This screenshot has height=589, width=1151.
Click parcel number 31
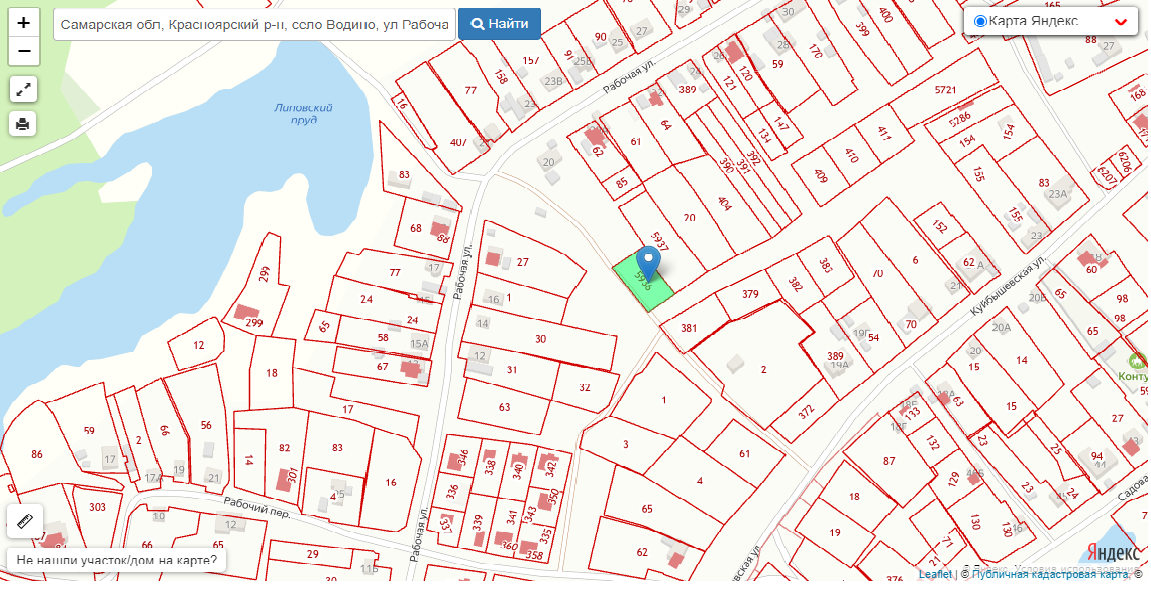512,369
